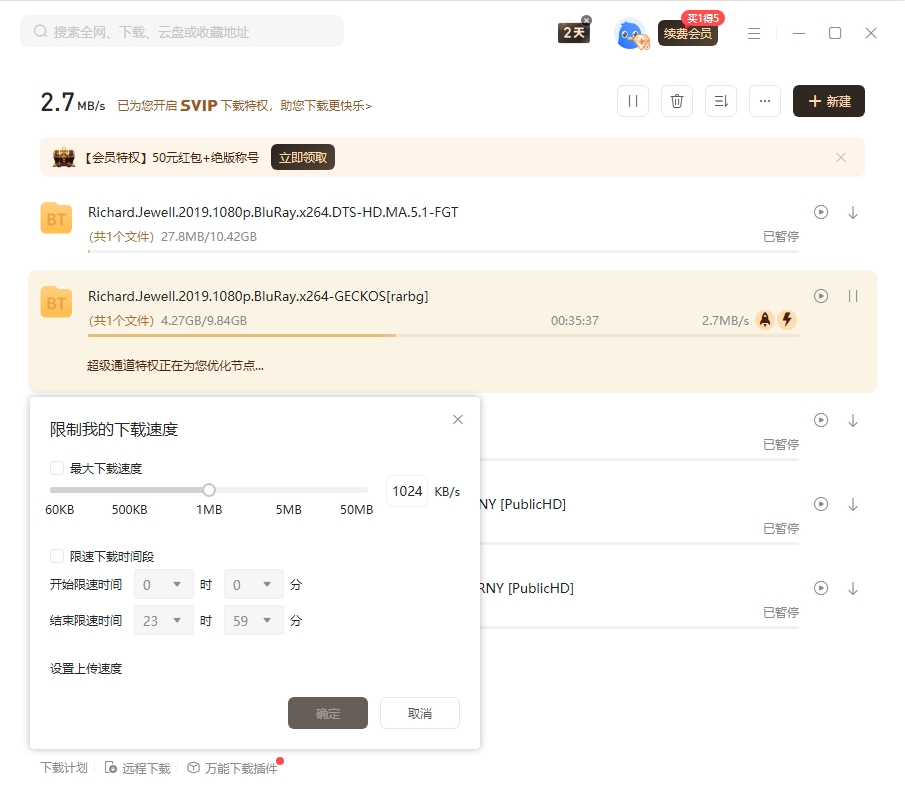Open the sort list icon
905x787 pixels.
tap(721, 101)
